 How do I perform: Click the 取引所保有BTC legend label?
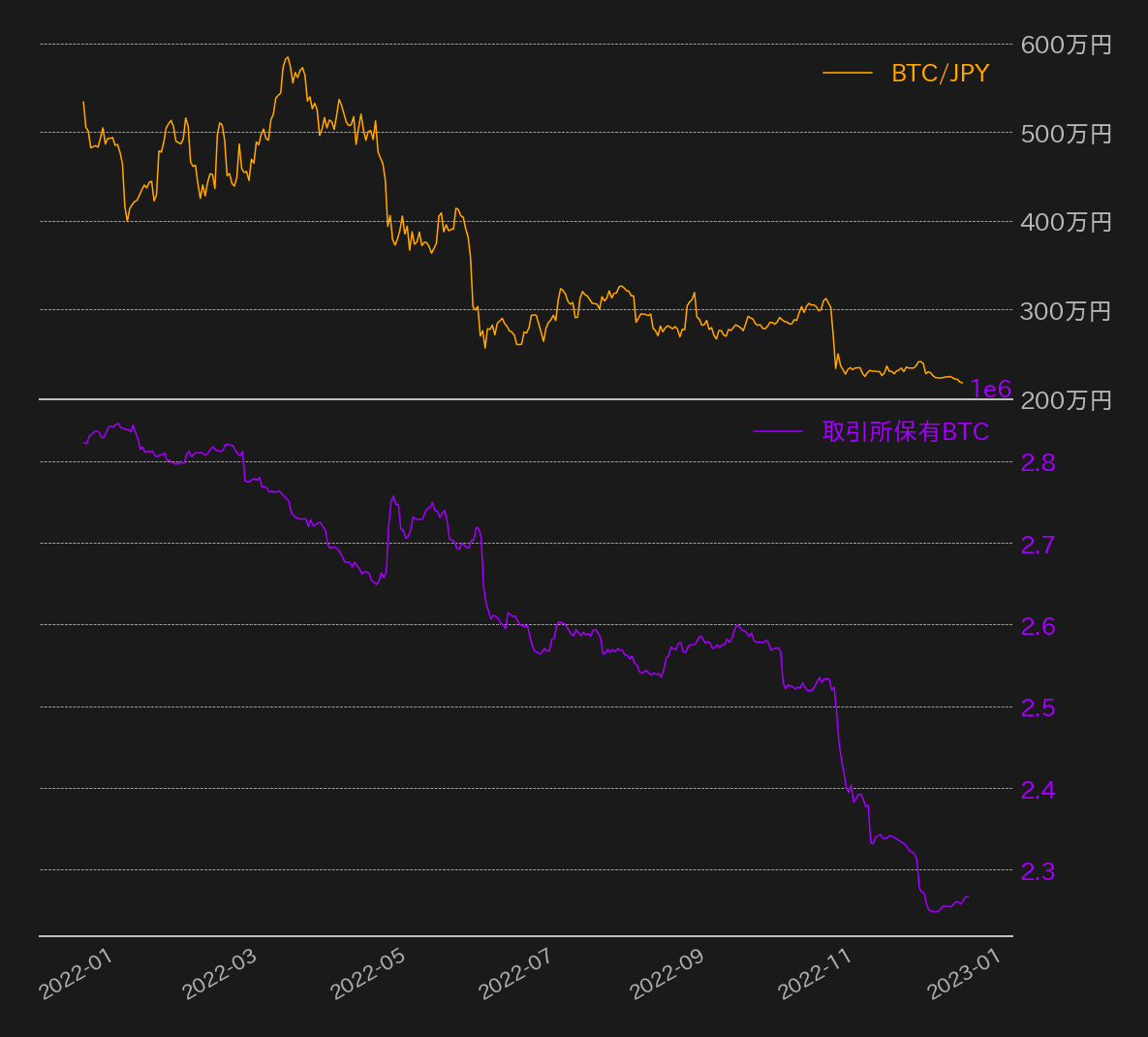click(906, 432)
